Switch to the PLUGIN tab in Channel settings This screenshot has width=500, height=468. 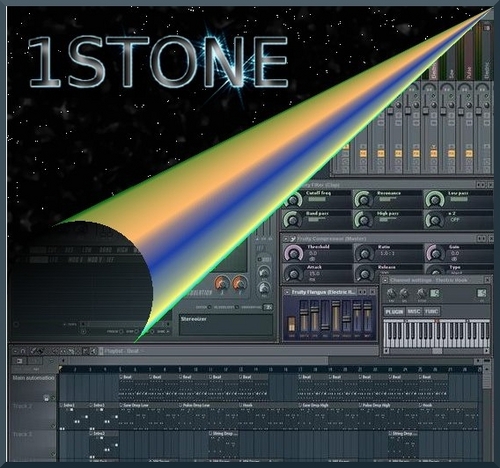point(394,312)
